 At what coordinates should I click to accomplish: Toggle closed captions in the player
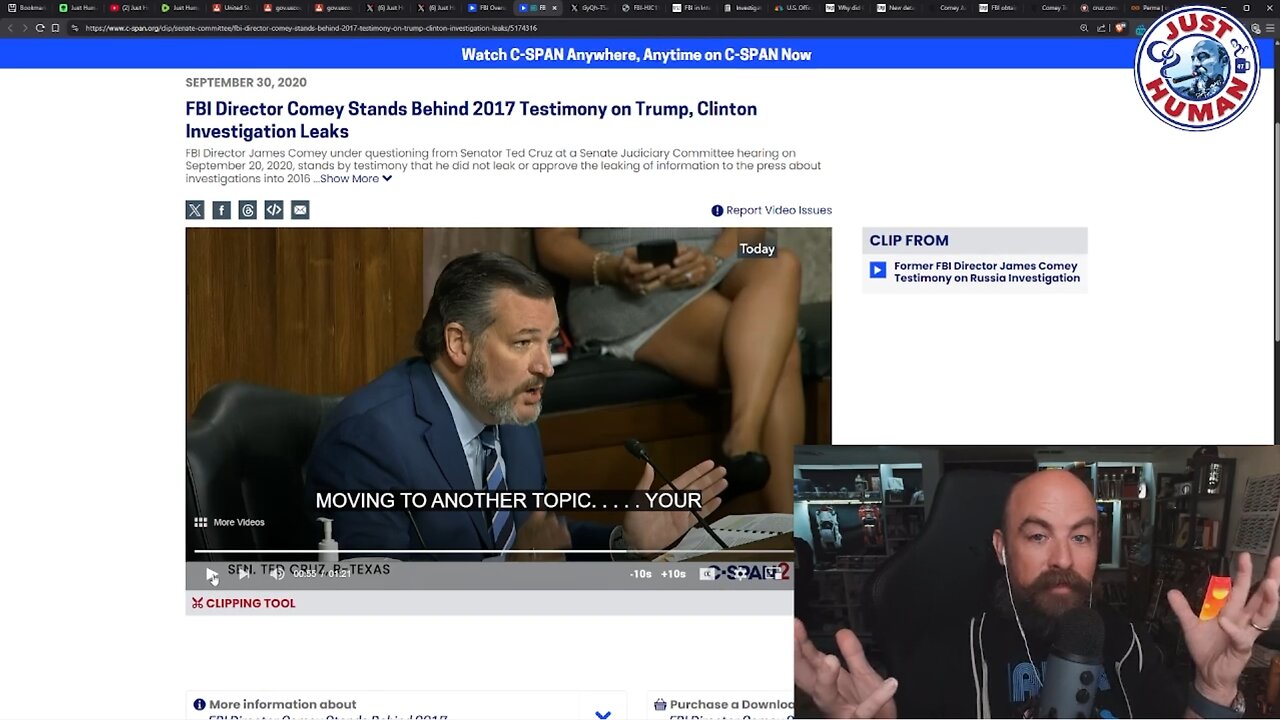tap(708, 573)
